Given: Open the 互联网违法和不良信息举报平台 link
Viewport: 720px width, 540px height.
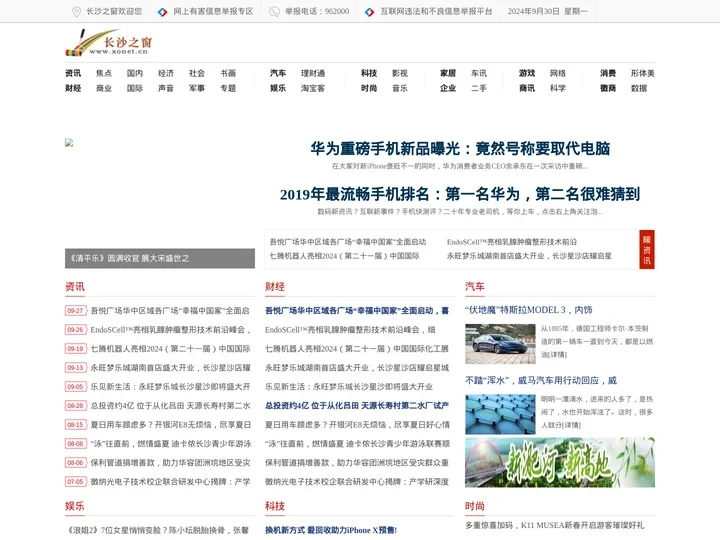Looking at the screenshot, I should [436, 11].
